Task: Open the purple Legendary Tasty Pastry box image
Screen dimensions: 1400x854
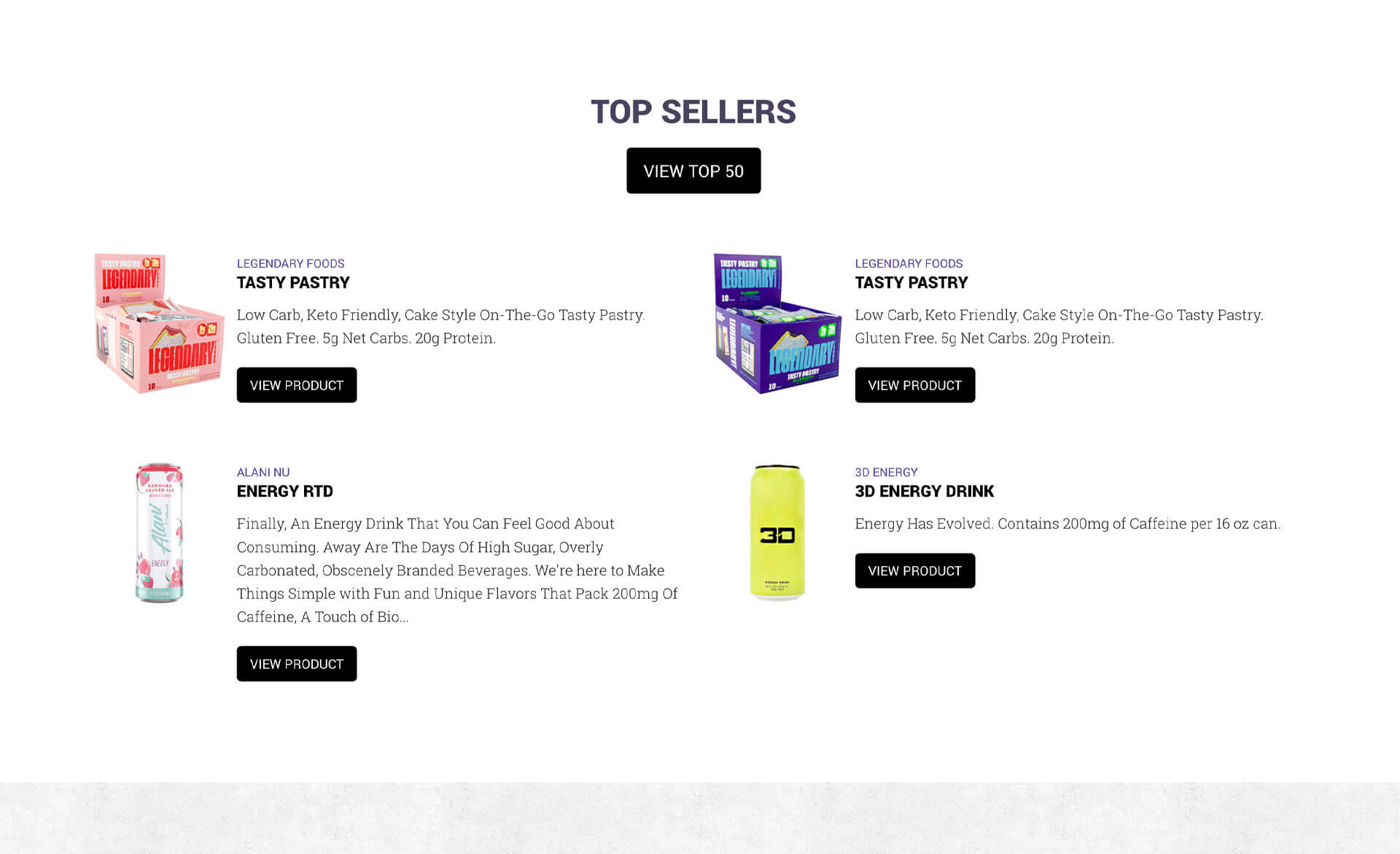Action: (777, 323)
